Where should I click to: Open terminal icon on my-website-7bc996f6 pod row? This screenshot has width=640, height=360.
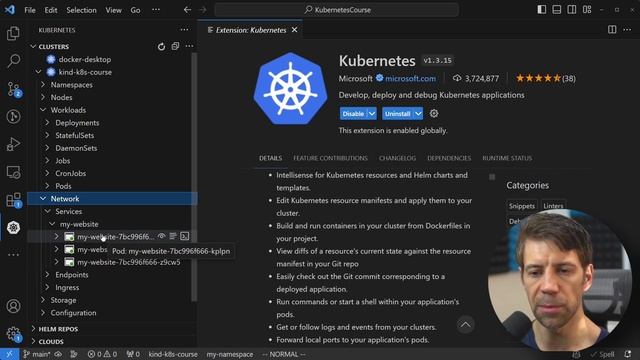[184, 236]
